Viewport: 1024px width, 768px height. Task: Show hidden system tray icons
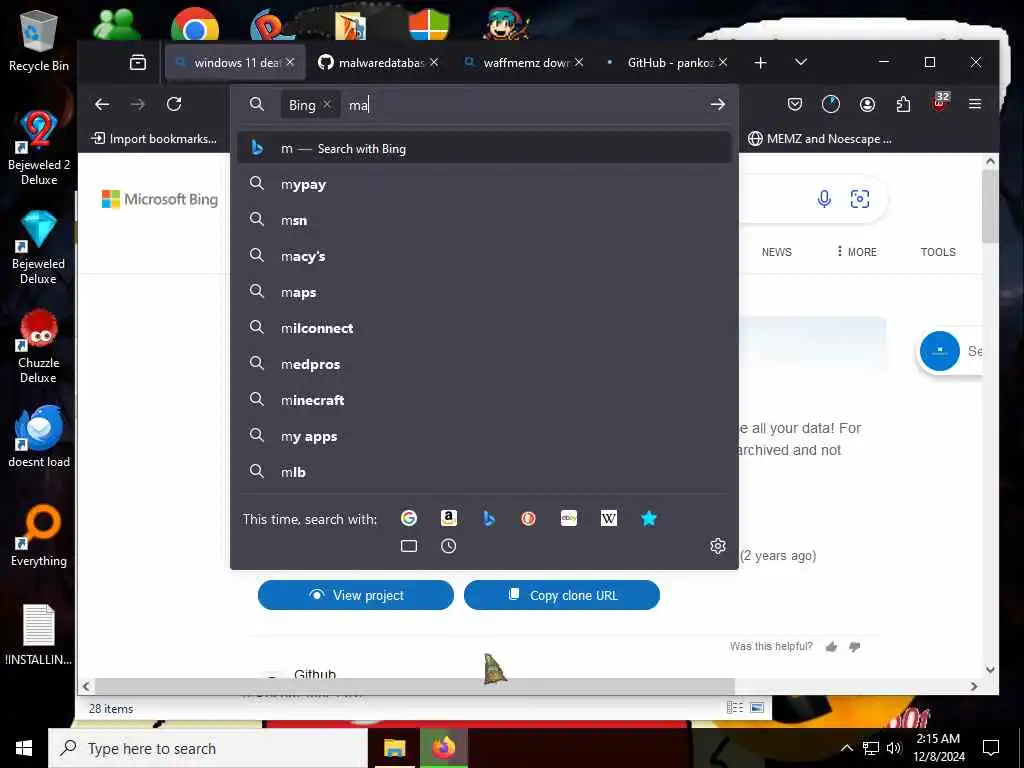(846, 748)
